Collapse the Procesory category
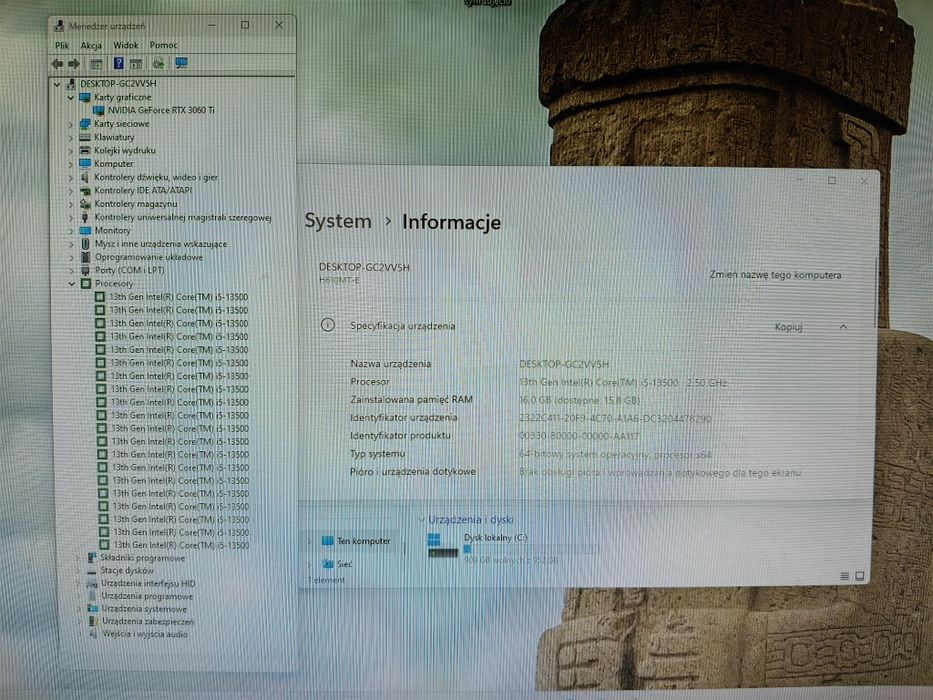The height and width of the screenshot is (700, 933). click(x=71, y=284)
